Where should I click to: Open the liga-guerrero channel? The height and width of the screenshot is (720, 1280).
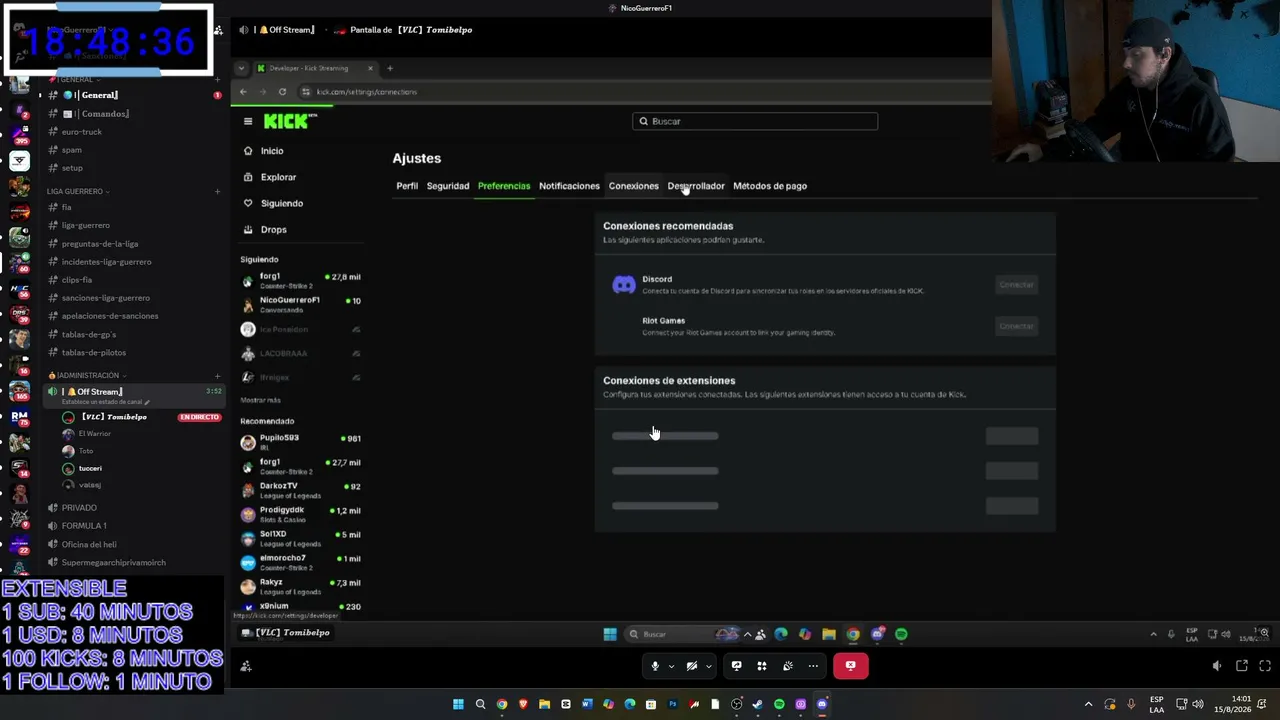[x=86, y=225]
